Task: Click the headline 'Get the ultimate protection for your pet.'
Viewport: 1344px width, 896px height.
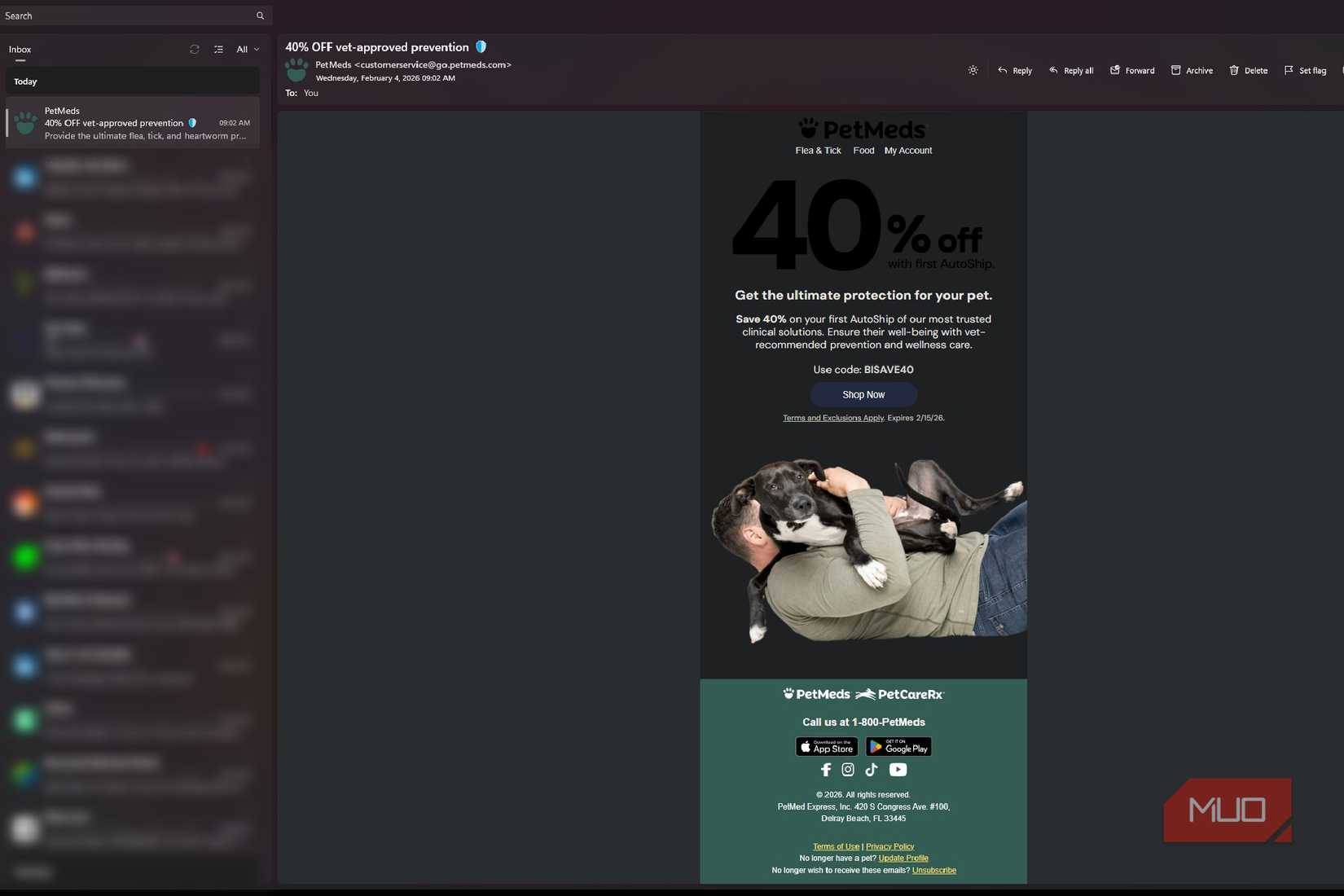Action: pyautogui.click(x=863, y=296)
